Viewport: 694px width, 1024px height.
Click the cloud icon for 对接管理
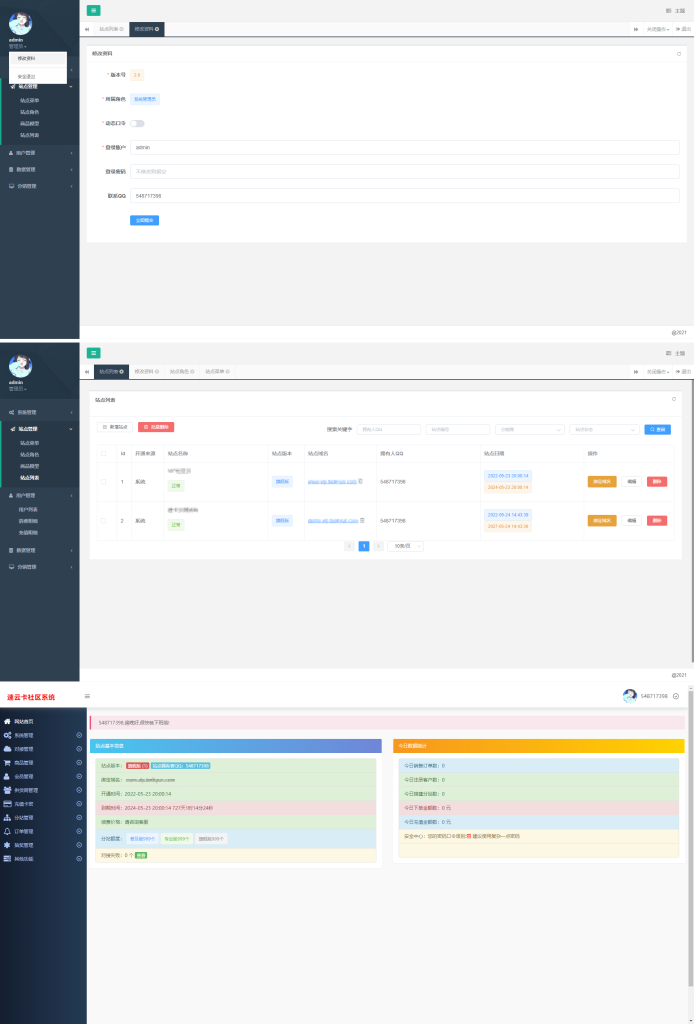7,748
